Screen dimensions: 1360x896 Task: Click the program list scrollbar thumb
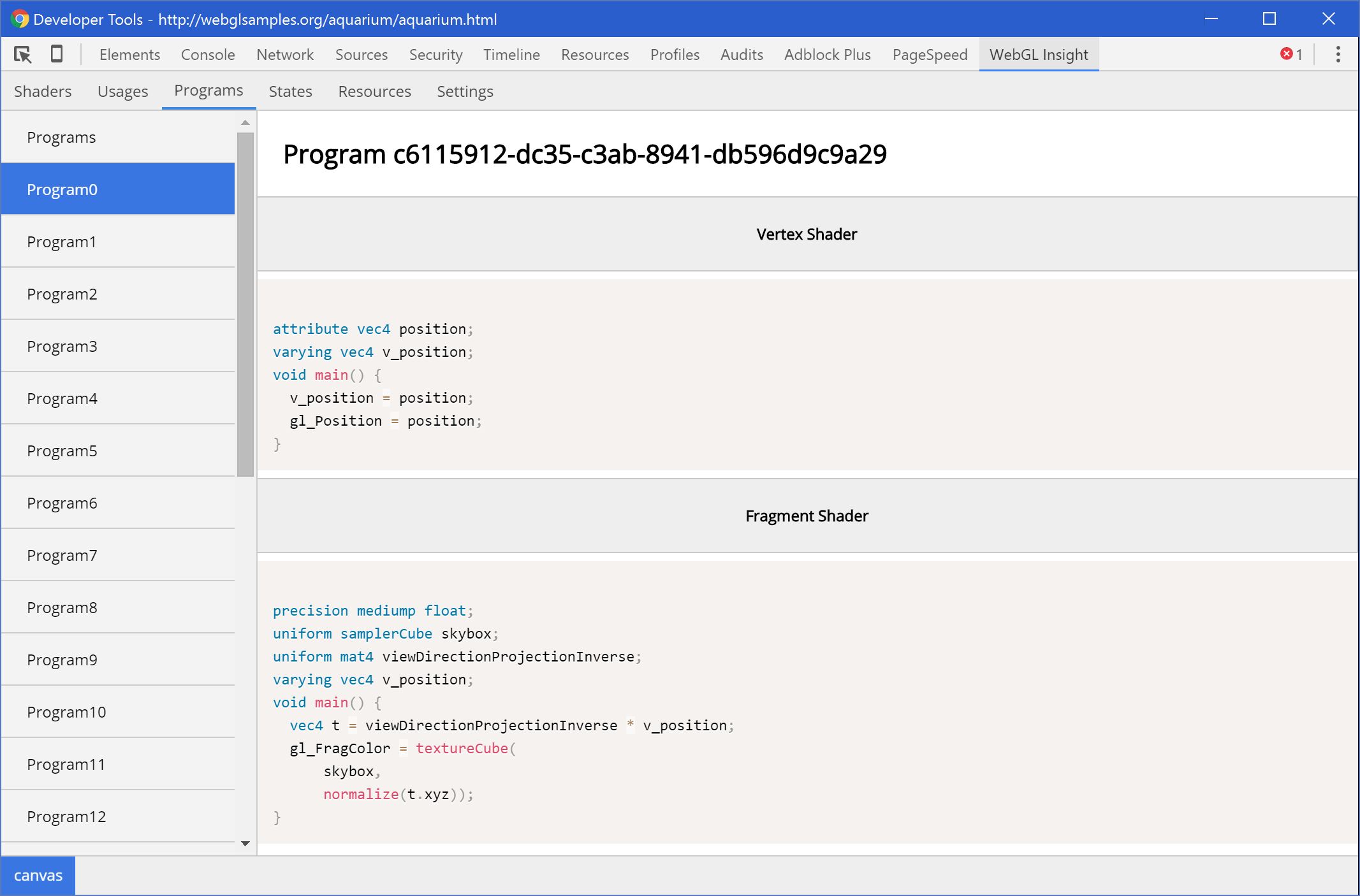pos(245,304)
